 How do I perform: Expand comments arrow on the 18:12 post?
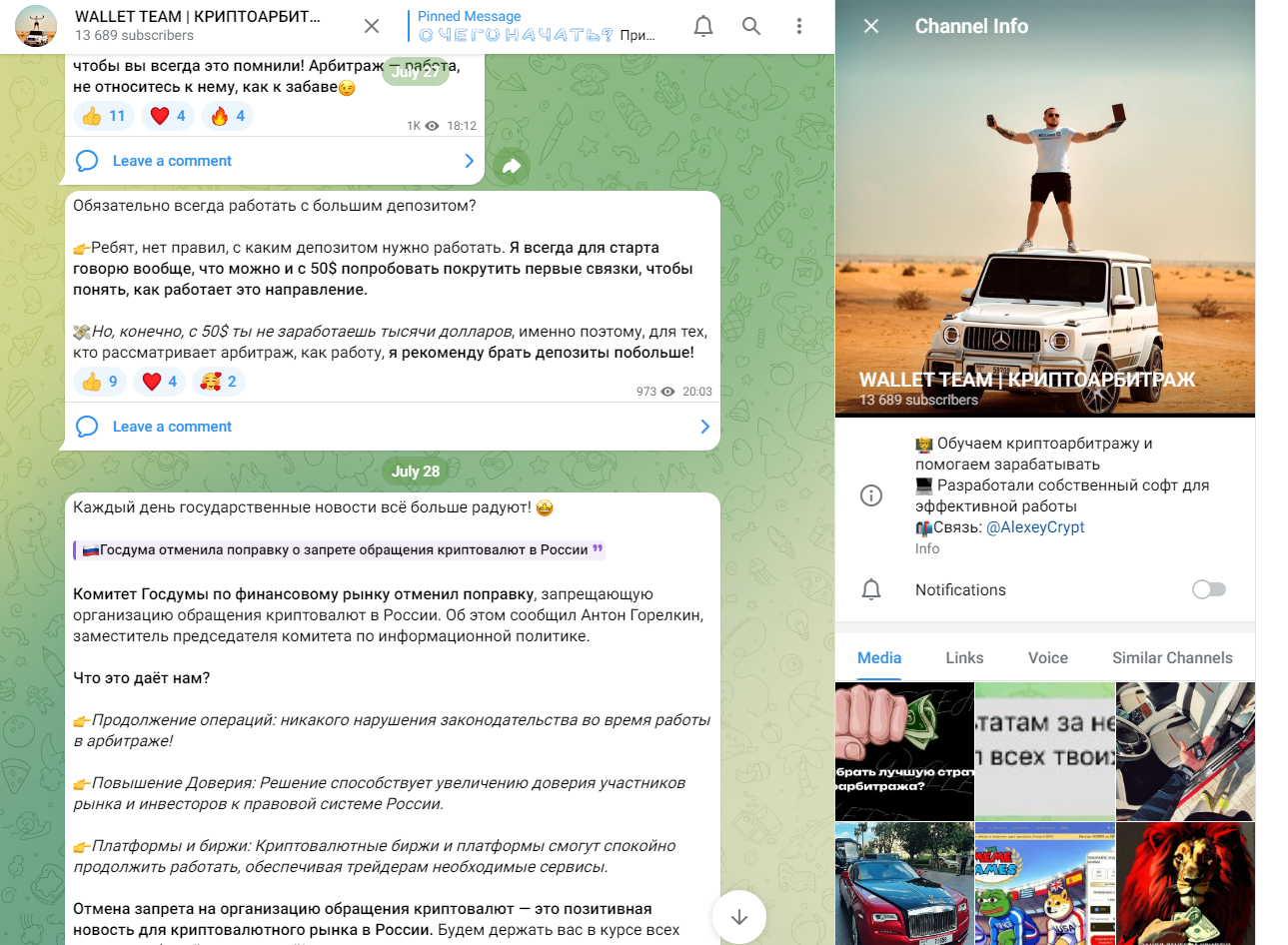(x=470, y=161)
